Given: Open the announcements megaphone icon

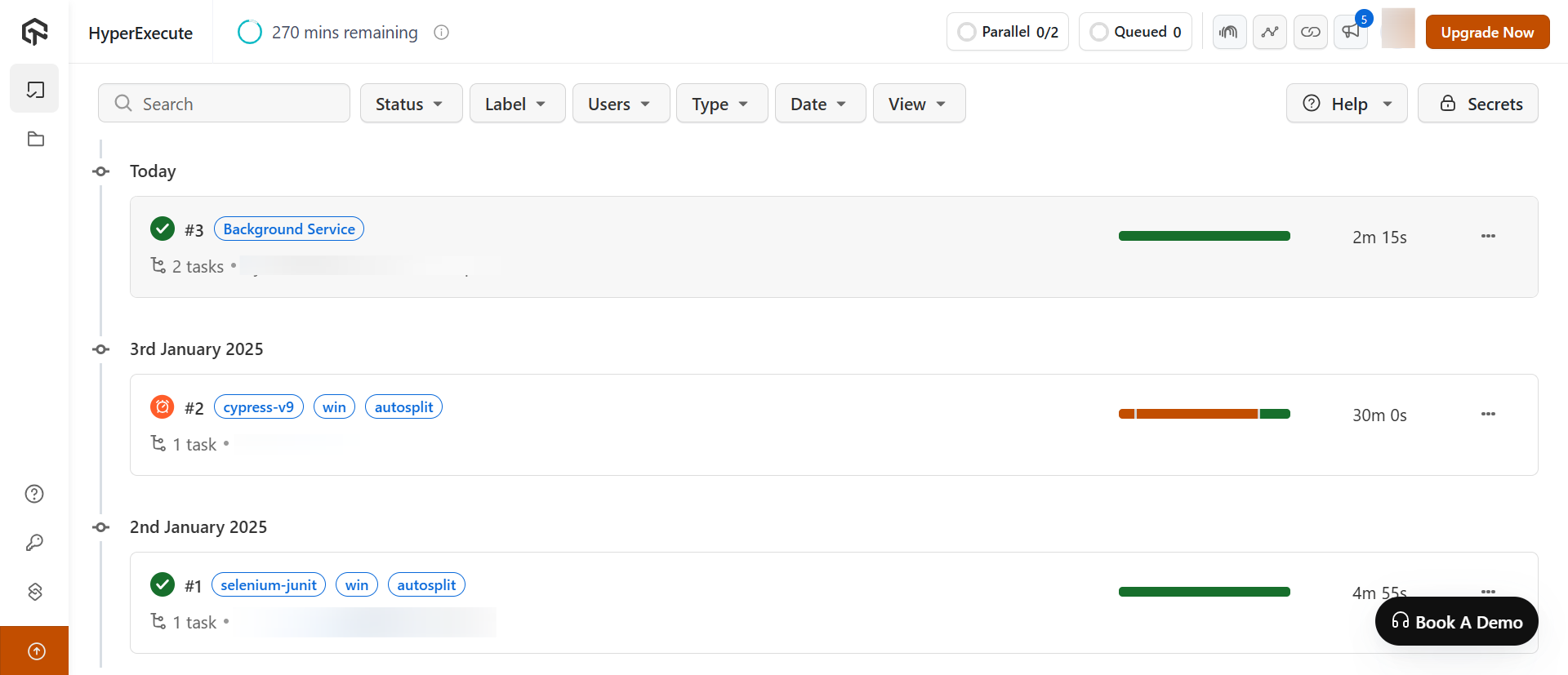Looking at the screenshot, I should coord(1351,33).
